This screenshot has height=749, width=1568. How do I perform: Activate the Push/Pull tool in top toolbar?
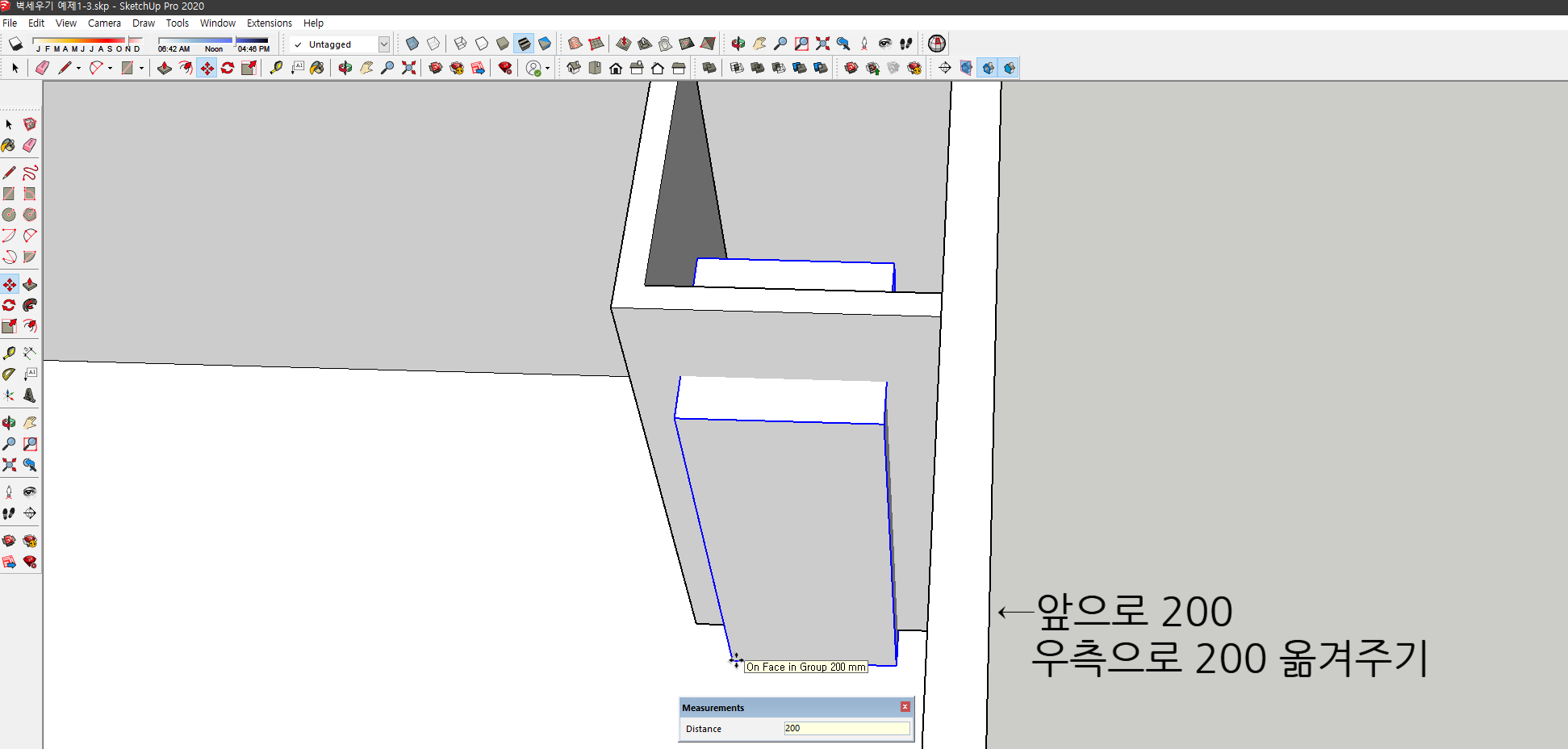[x=165, y=68]
